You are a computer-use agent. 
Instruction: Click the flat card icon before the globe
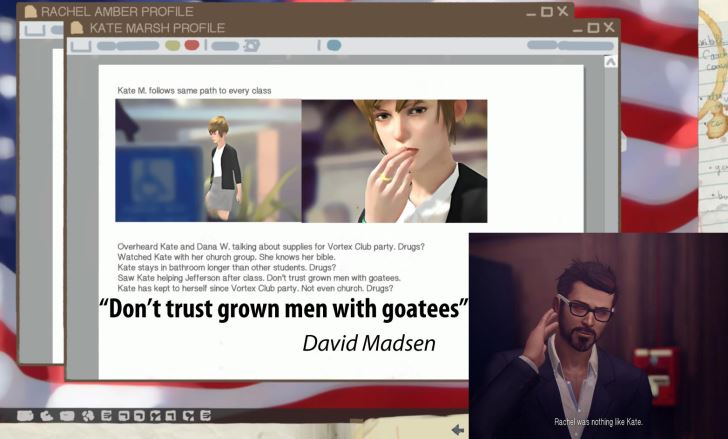click(x=67, y=416)
